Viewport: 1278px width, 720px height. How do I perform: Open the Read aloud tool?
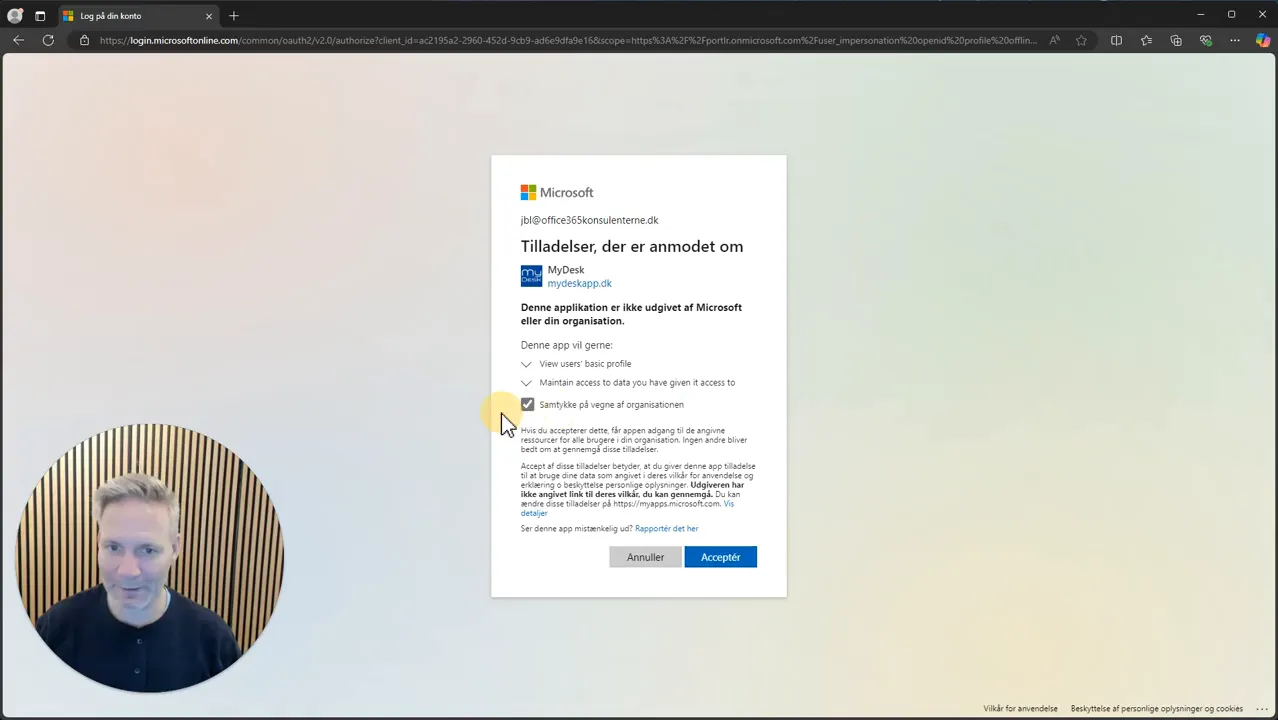click(1054, 40)
